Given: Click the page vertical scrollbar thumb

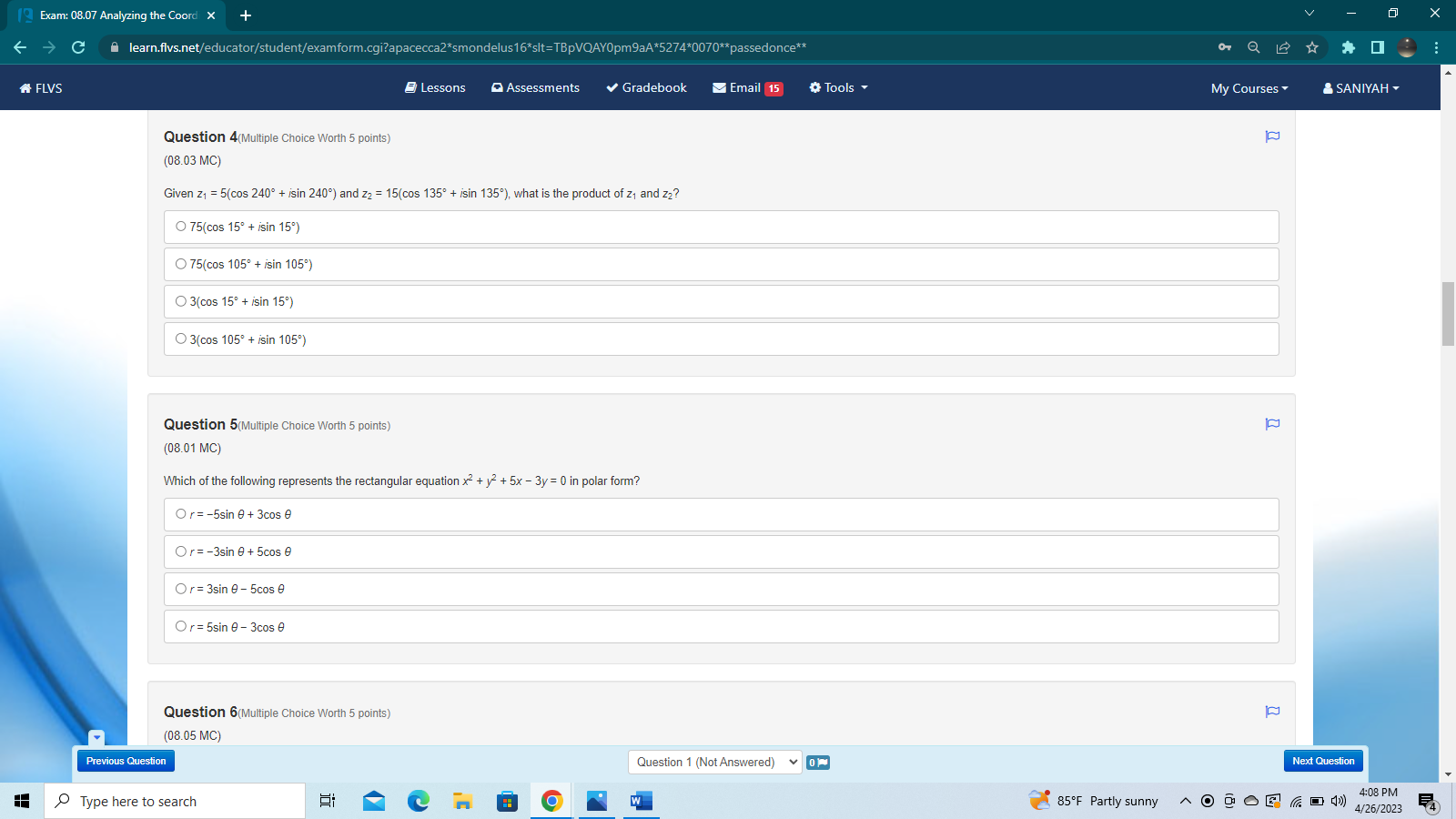Looking at the screenshot, I should pyautogui.click(x=1448, y=314).
